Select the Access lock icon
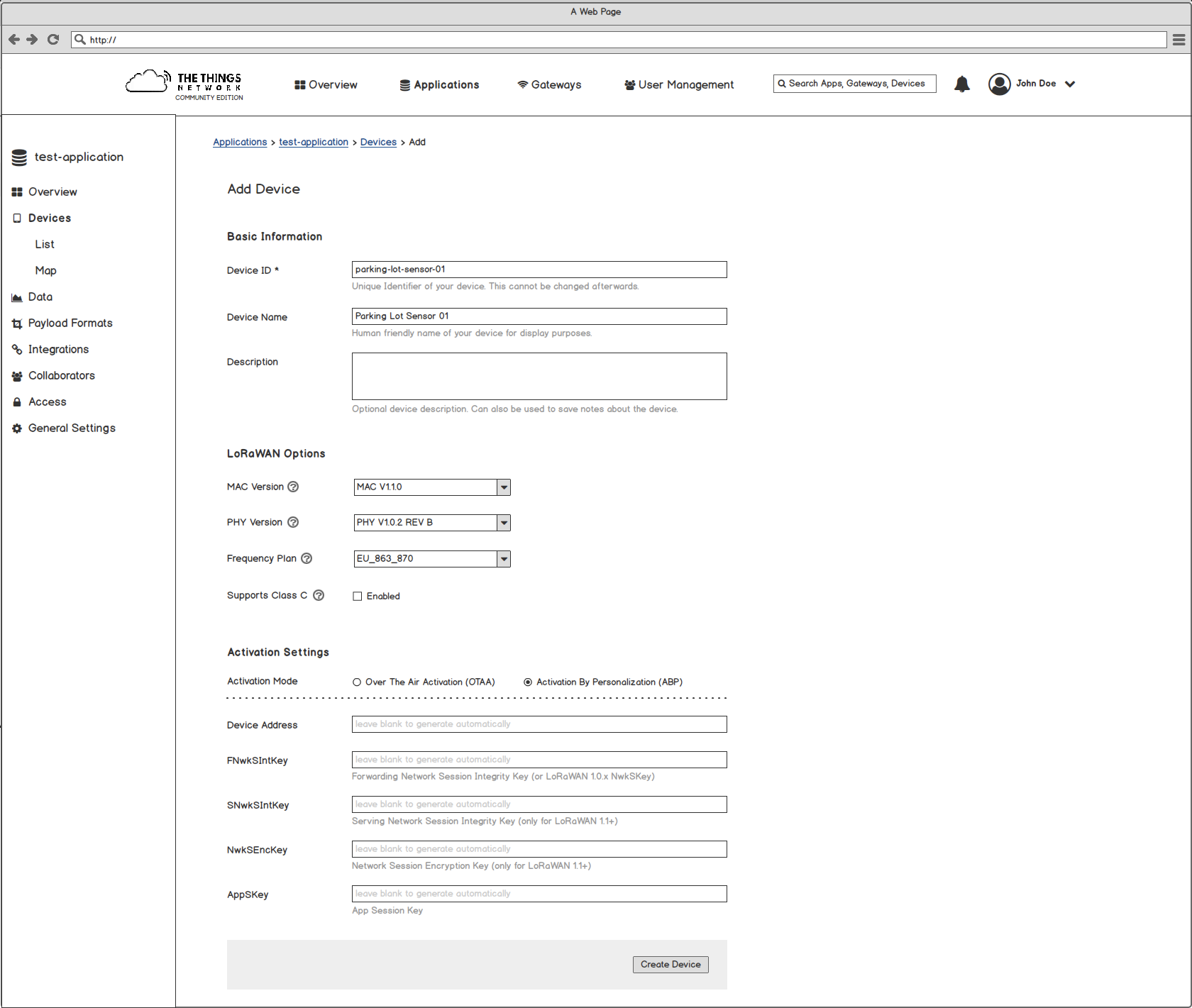The image size is (1192, 1008). tap(17, 401)
